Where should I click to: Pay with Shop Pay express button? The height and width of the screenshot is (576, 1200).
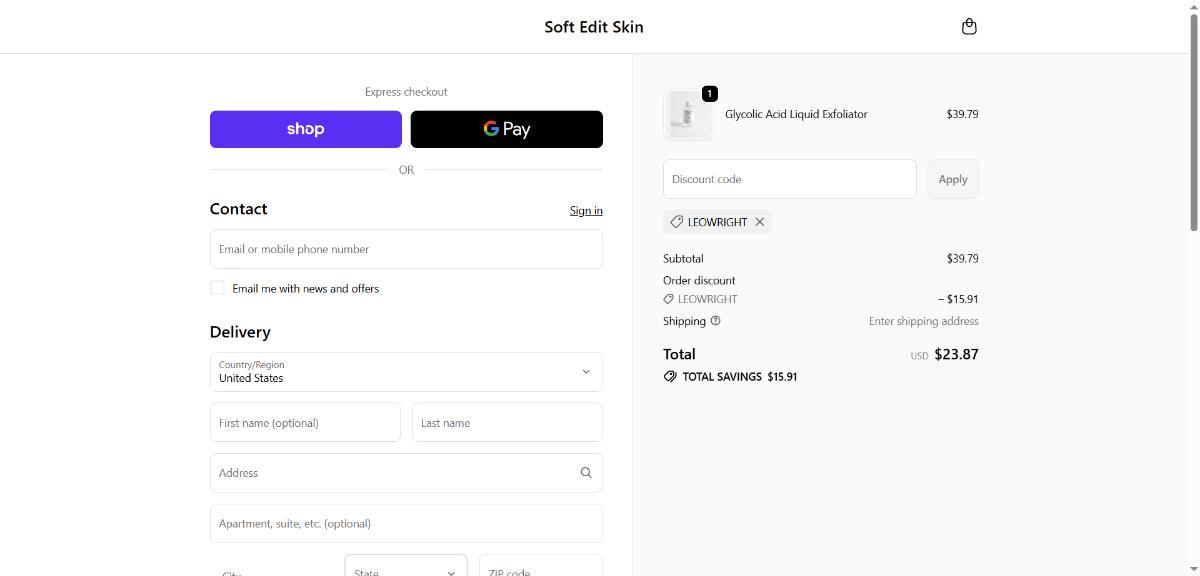click(x=305, y=129)
